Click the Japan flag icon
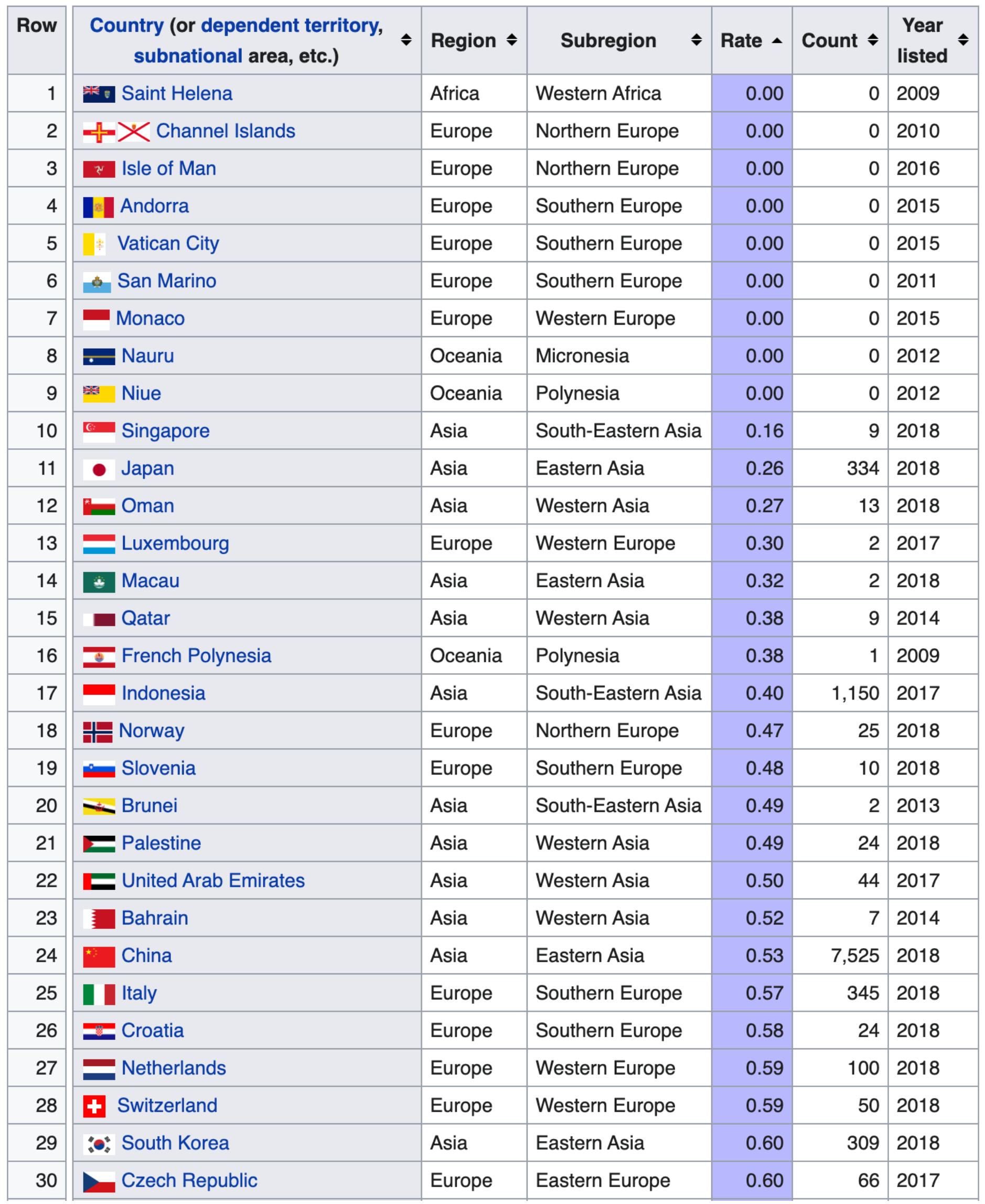 pos(99,469)
